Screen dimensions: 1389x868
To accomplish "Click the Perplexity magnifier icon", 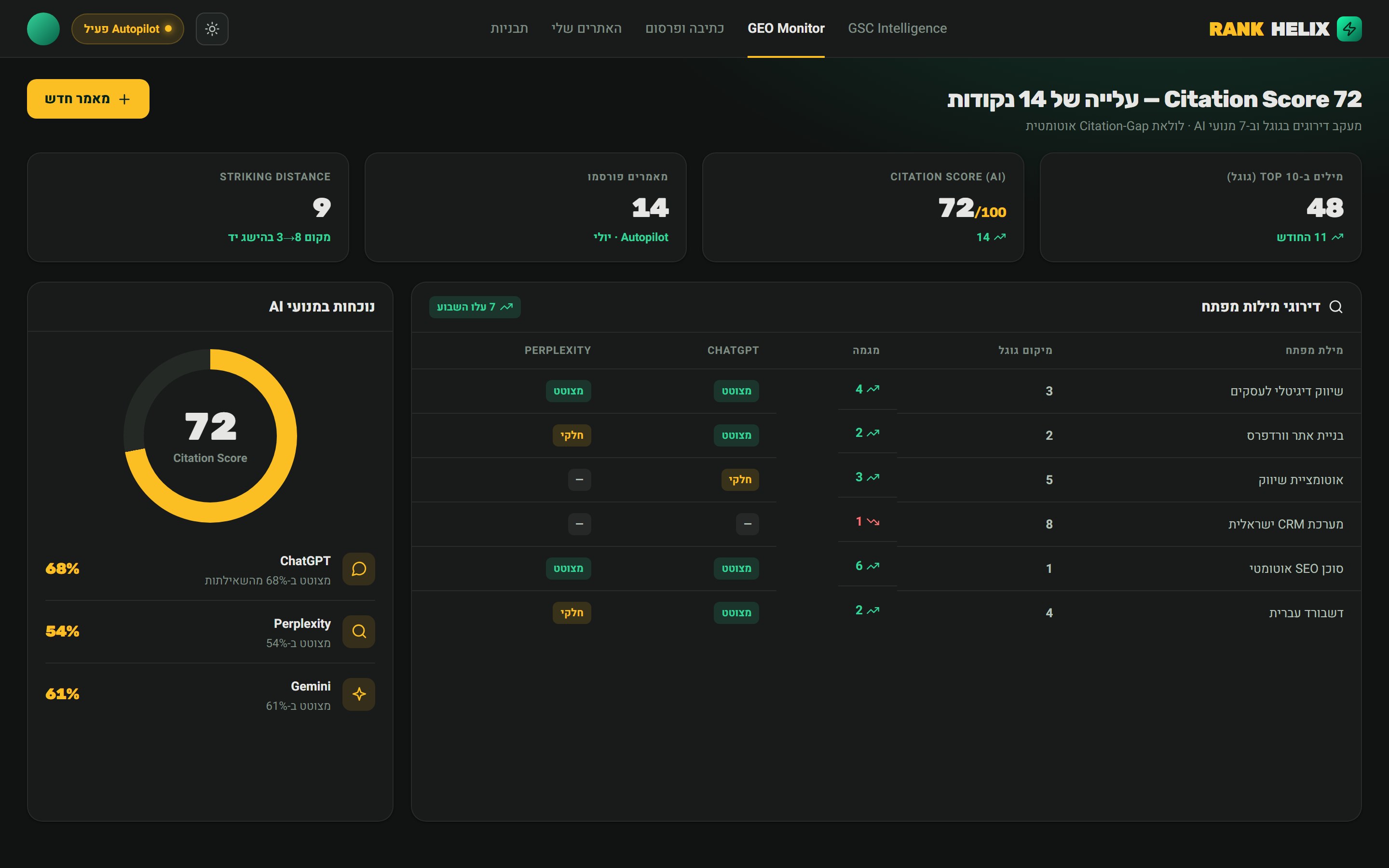I will coord(359,632).
